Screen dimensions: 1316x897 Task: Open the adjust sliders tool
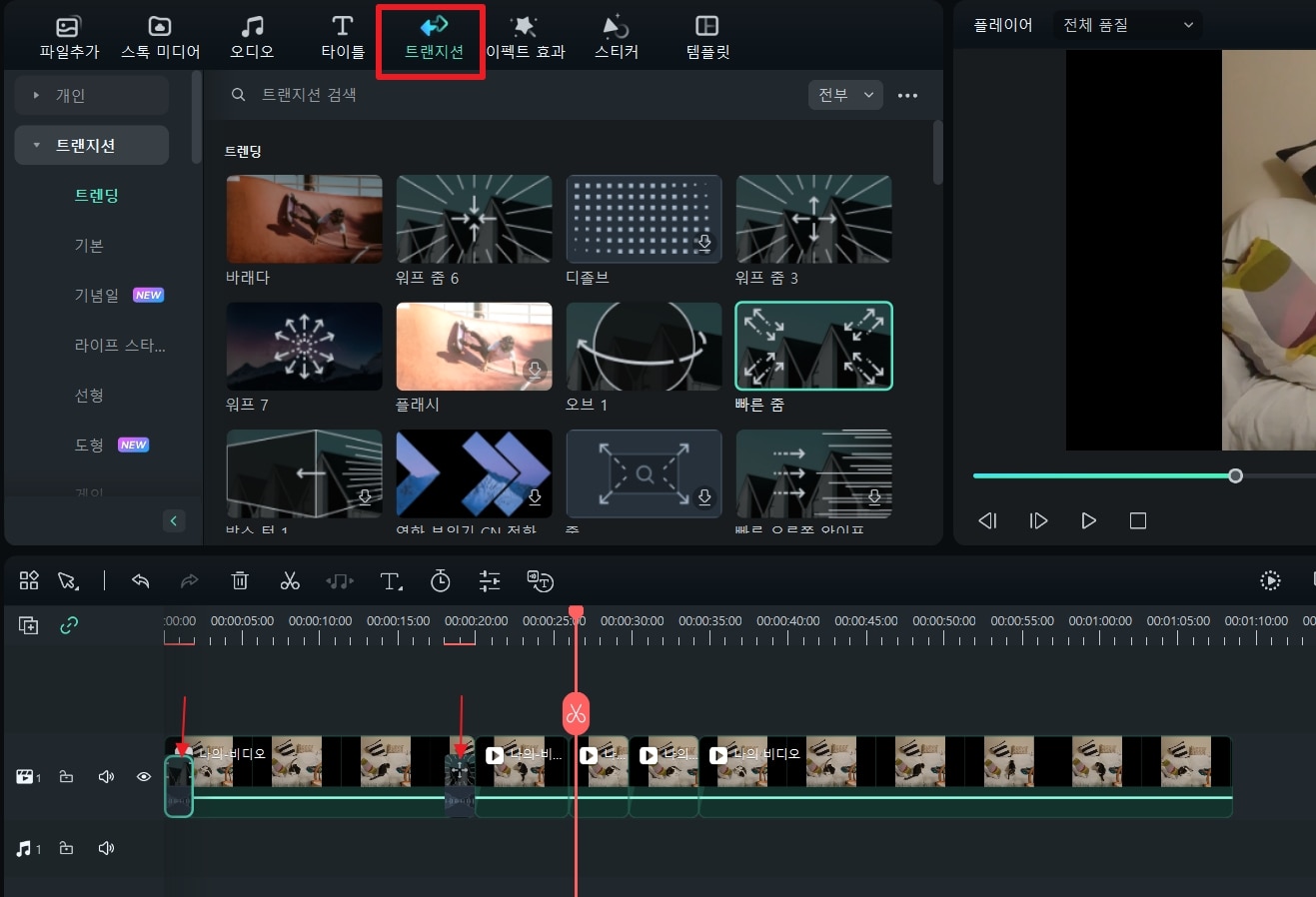tap(490, 580)
